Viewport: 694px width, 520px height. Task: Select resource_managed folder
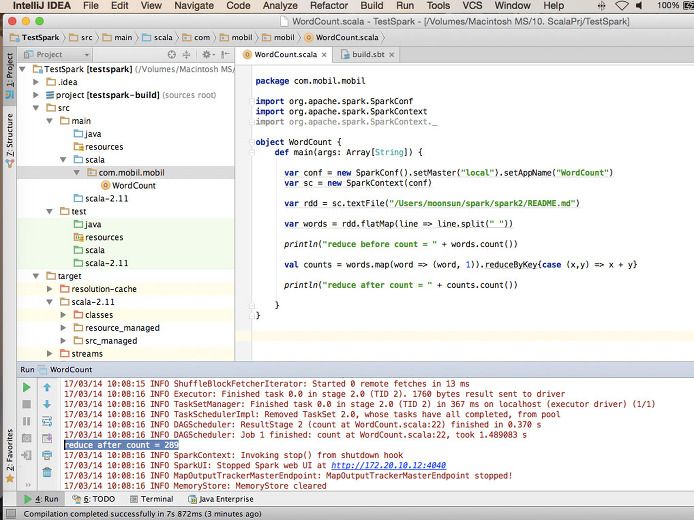pos(116,328)
